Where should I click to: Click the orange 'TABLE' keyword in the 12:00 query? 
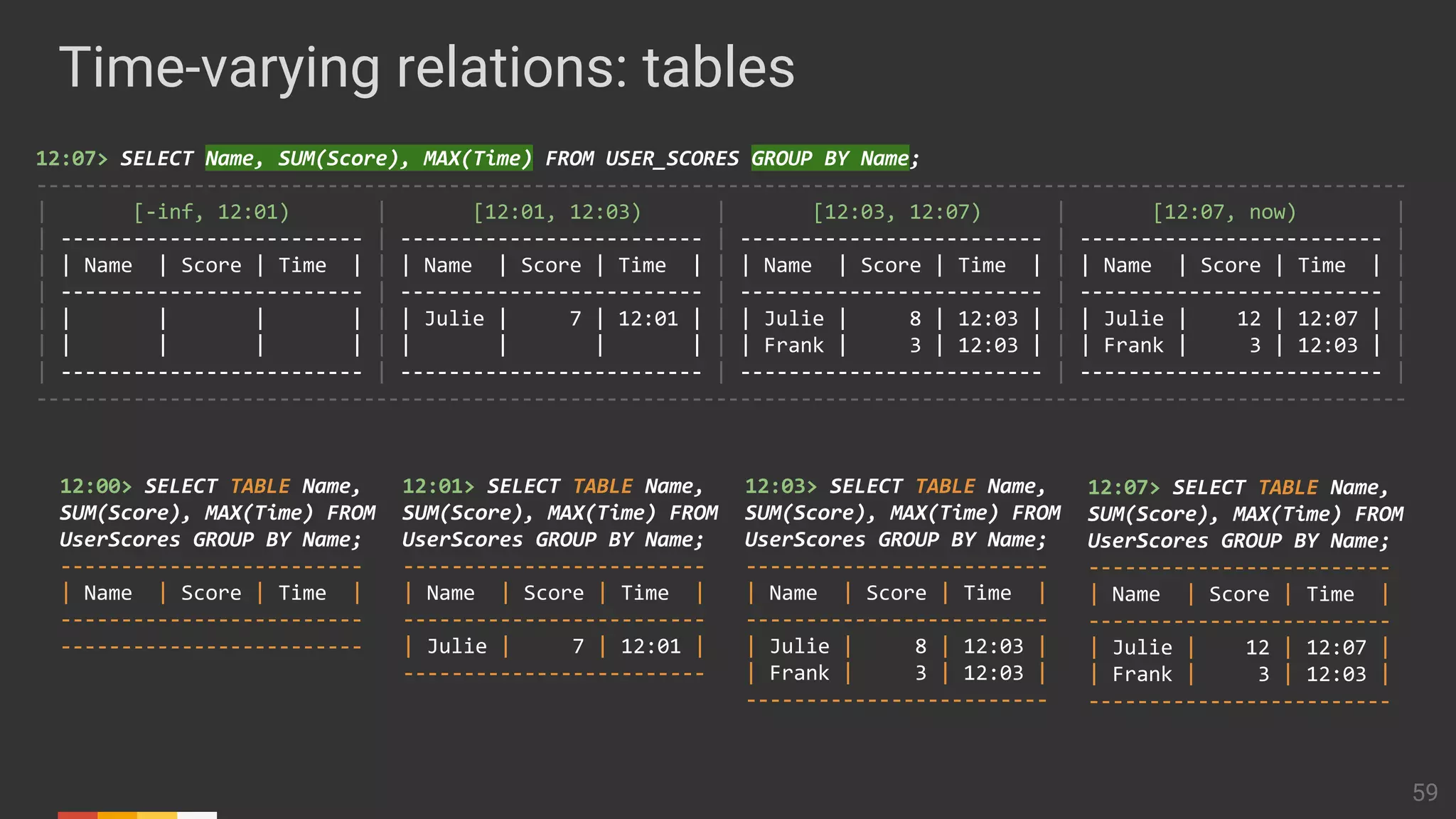coord(260,486)
